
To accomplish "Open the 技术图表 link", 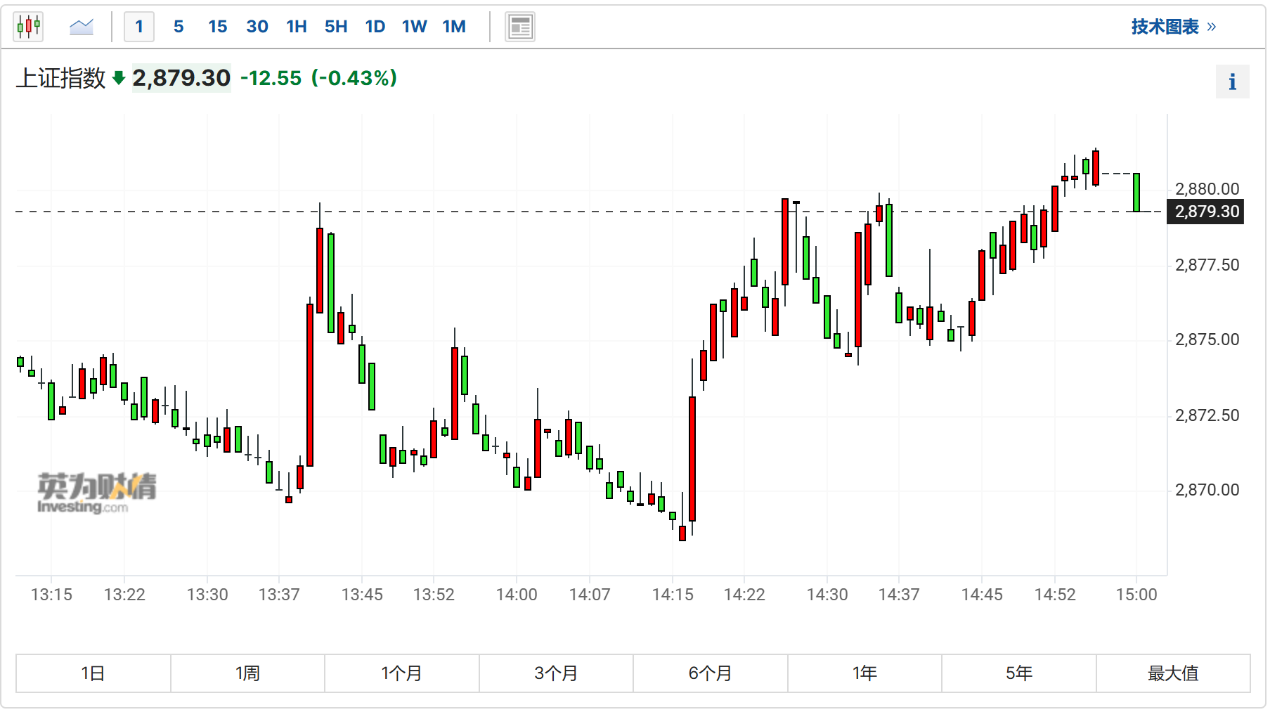I will click(x=1173, y=27).
